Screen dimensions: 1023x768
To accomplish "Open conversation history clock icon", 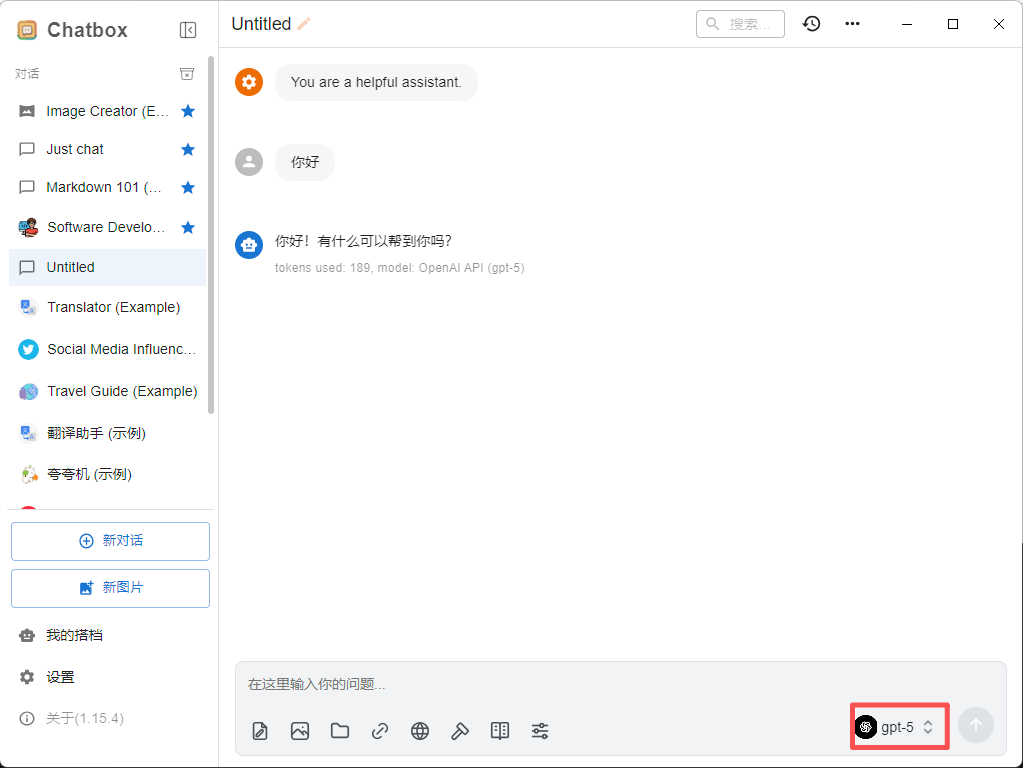I will coord(812,24).
